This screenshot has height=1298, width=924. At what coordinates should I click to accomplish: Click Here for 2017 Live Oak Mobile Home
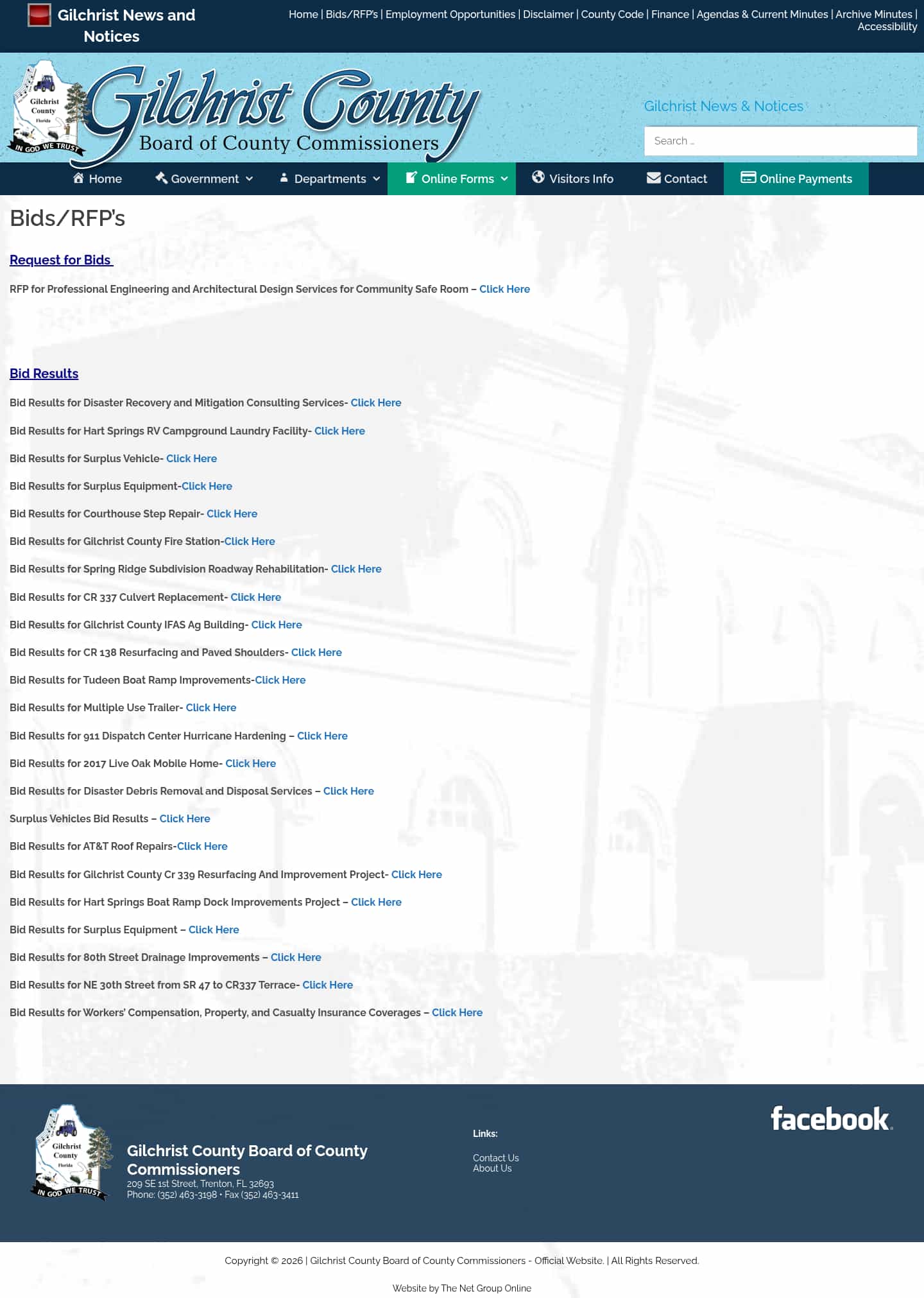click(x=250, y=763)
